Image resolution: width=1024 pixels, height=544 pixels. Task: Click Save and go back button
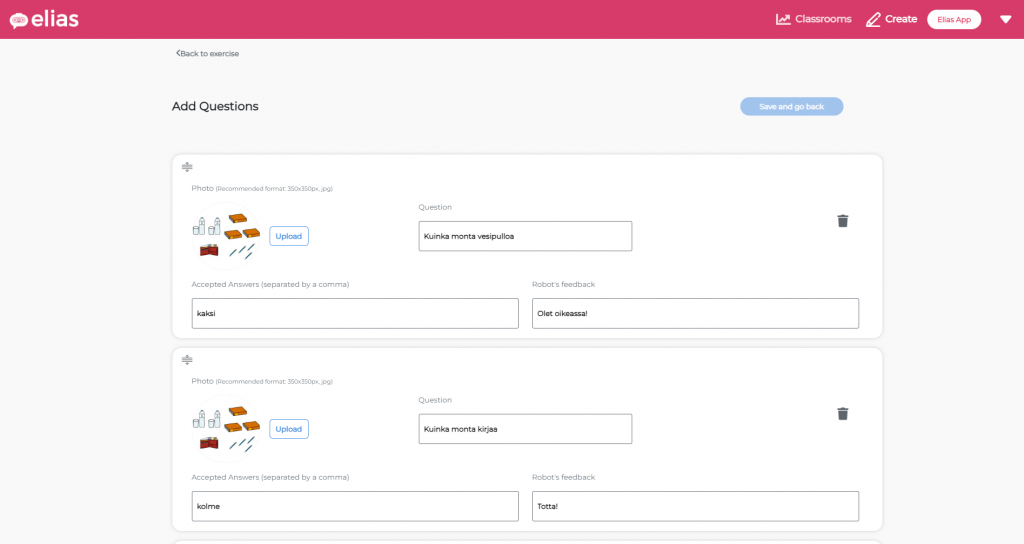click(x=791, y=106)
